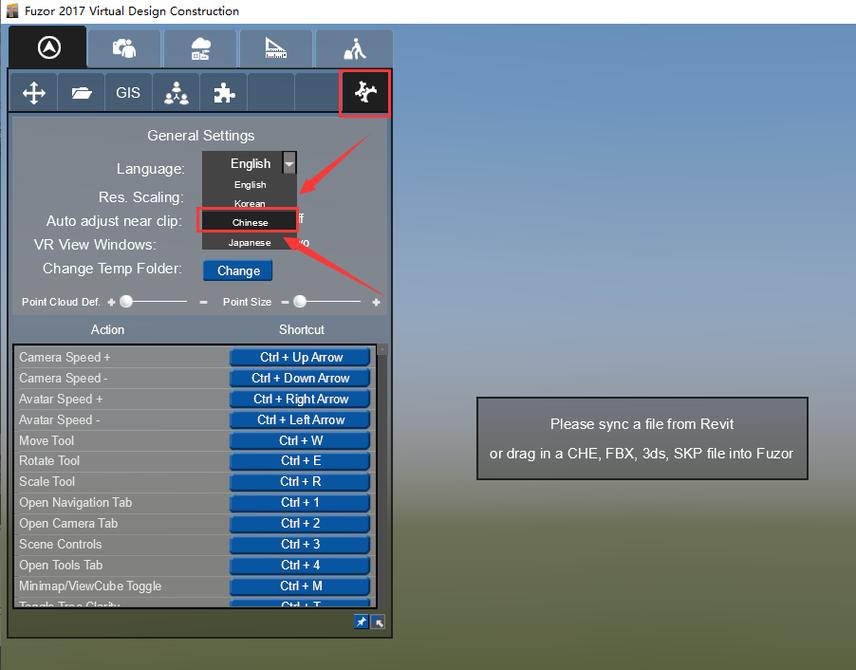Click the people hierarchy icon
Viewport: 856px width, 670px height.
pyautogui.click(x=176, y=93)
